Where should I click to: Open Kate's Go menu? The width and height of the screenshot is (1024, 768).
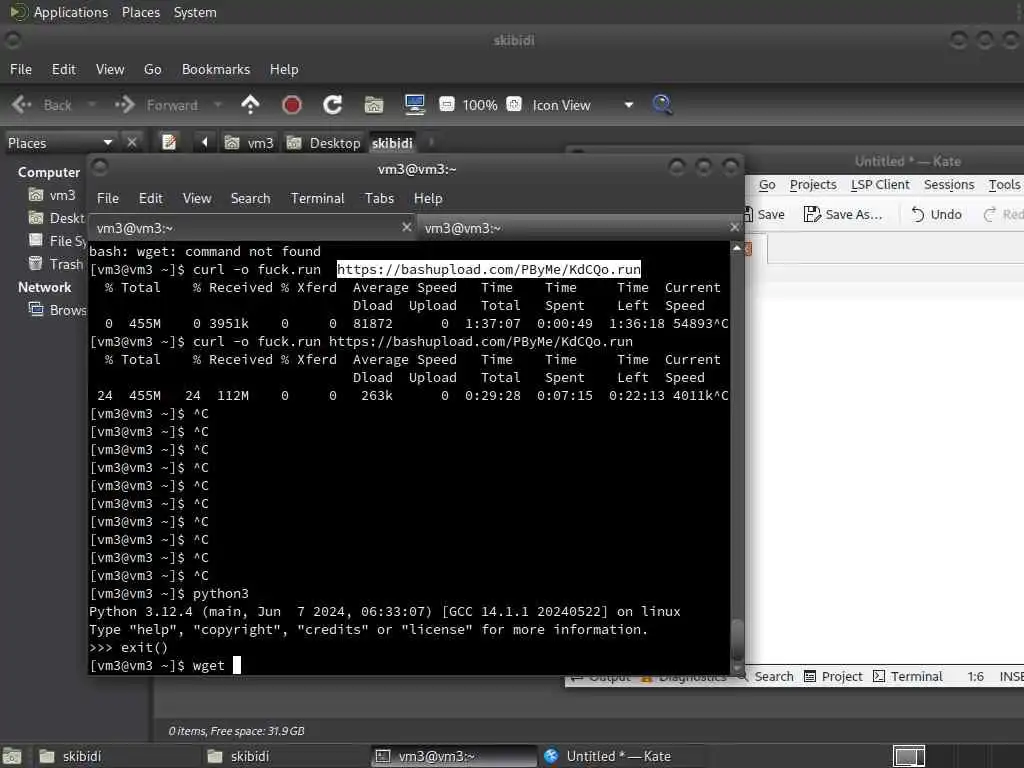[767, 185]
